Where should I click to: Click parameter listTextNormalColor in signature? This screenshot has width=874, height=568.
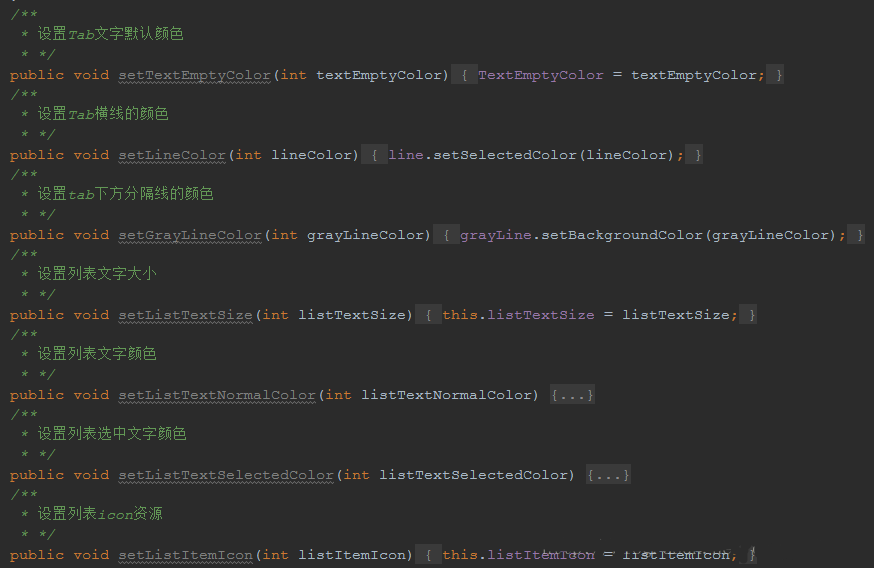coord(446,395)
